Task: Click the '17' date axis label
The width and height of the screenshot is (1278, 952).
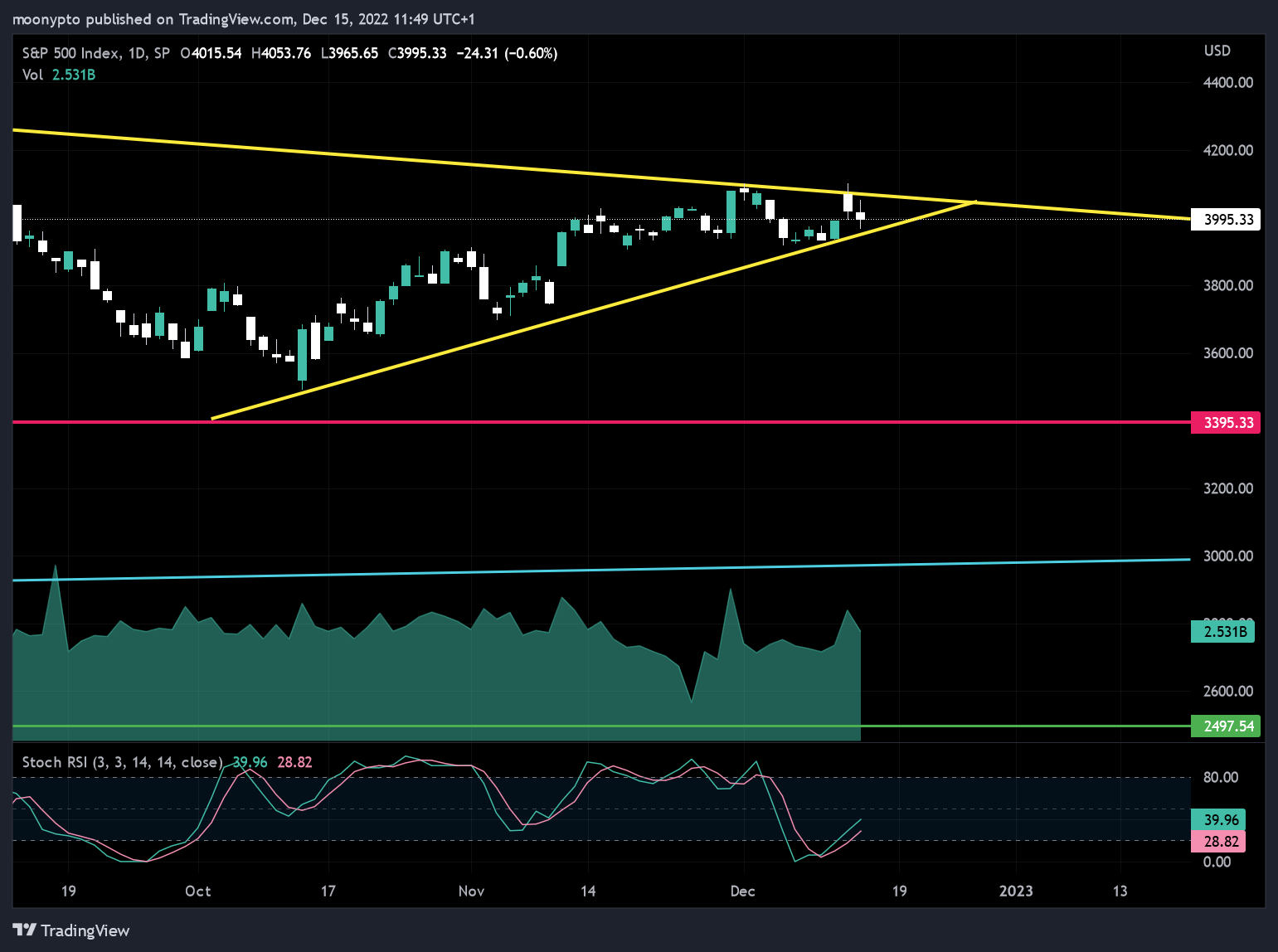Action: (328, 891)
